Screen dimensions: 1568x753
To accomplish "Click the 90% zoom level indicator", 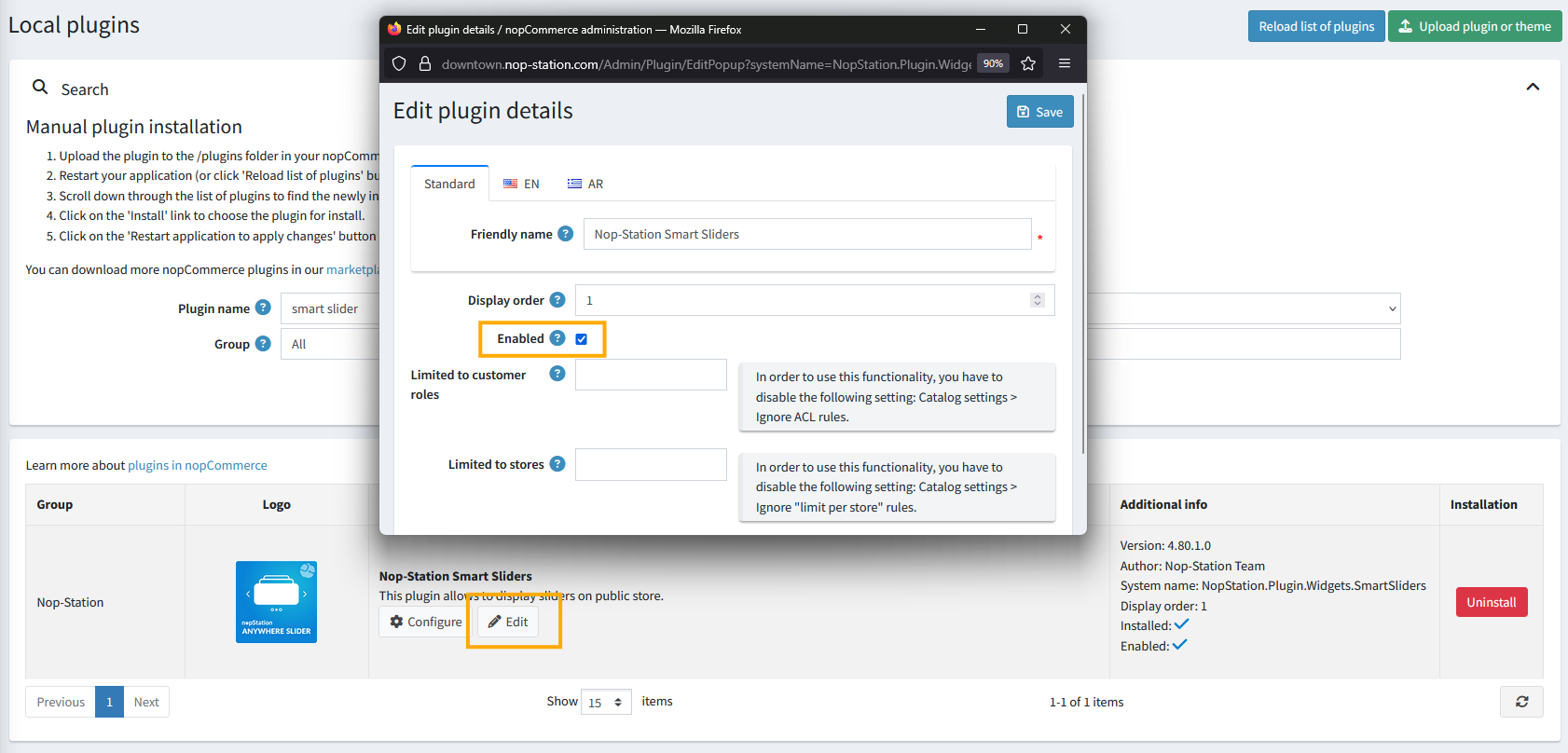I will (993, 63).
